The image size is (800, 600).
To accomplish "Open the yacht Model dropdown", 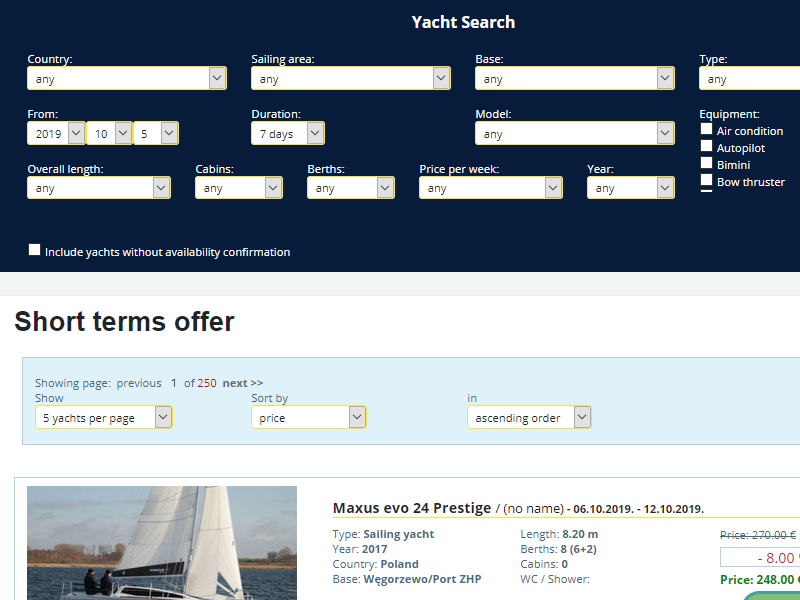I will (575, 133).
